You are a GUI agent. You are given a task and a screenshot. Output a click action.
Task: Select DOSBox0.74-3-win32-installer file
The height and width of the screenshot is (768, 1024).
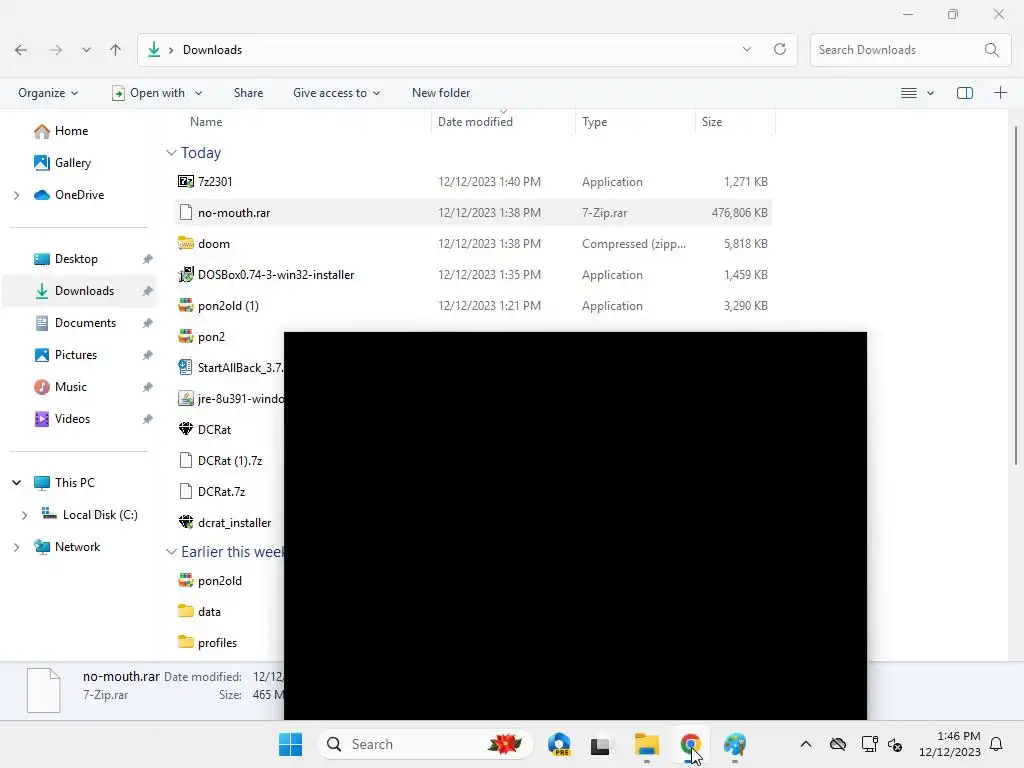point(473,275)
